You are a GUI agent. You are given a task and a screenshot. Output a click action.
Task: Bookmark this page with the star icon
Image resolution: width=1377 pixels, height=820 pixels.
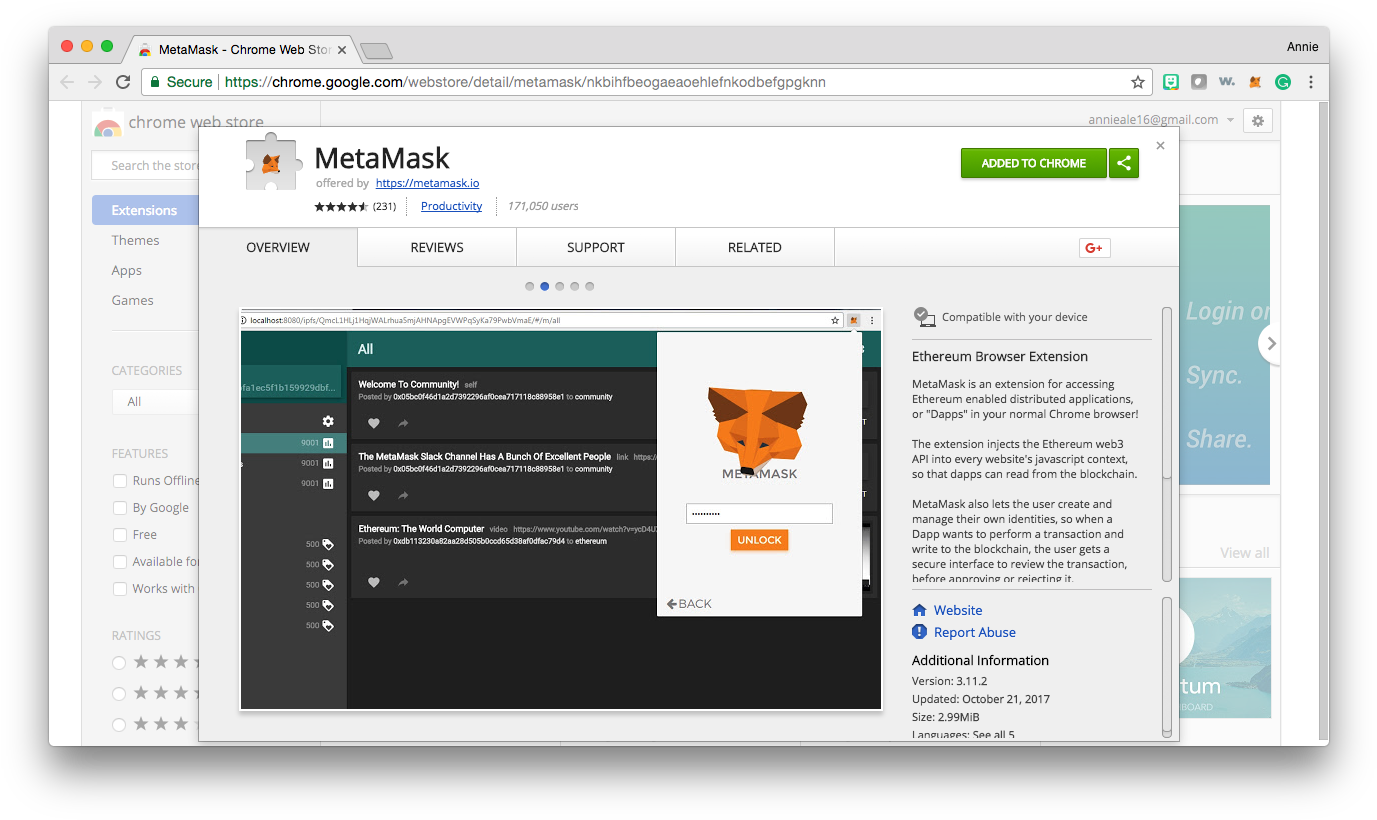tap(1137, 82)
